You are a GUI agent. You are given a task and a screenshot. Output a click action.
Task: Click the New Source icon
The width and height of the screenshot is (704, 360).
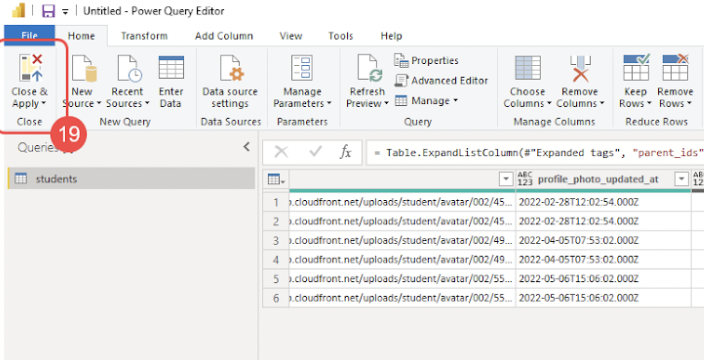coord(84,69)
